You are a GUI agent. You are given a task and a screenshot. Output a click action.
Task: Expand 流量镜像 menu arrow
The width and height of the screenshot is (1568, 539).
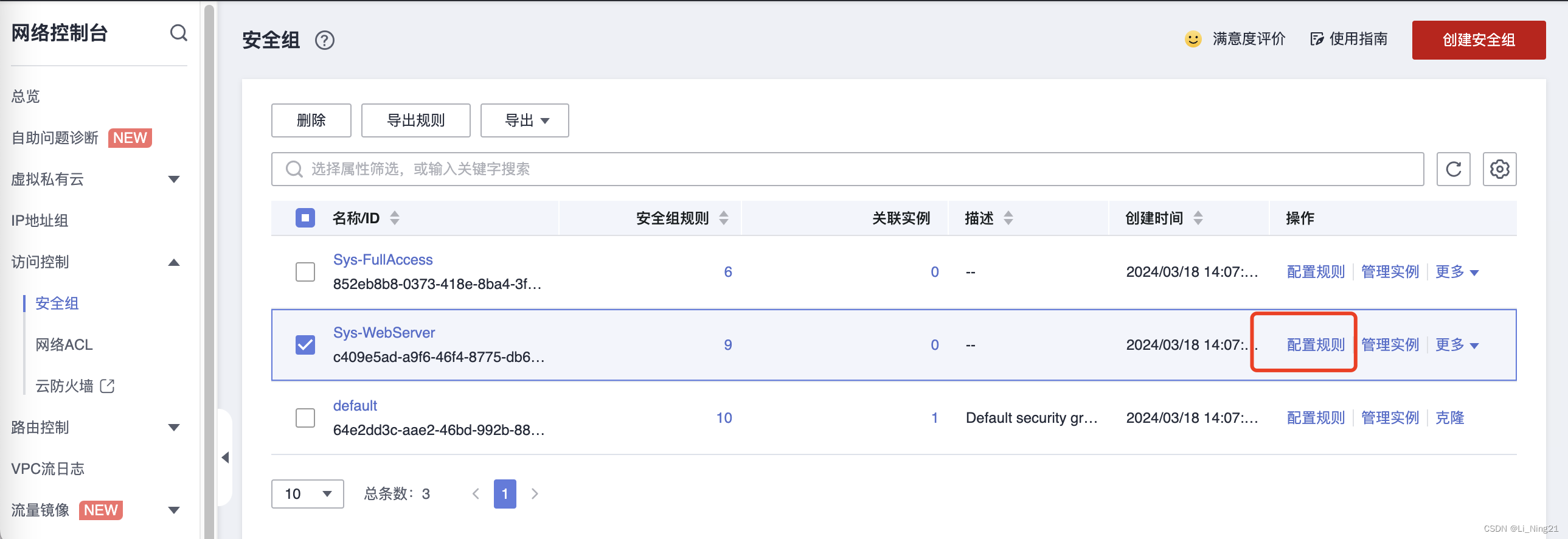(x=173, y=510)
